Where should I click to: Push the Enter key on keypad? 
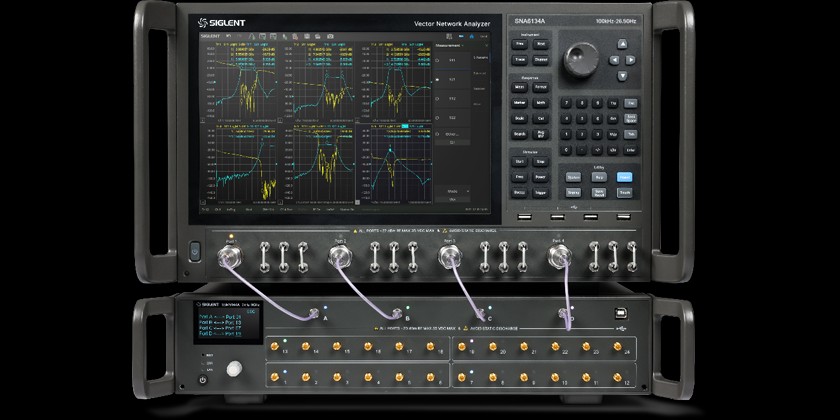tap(631, 150)
